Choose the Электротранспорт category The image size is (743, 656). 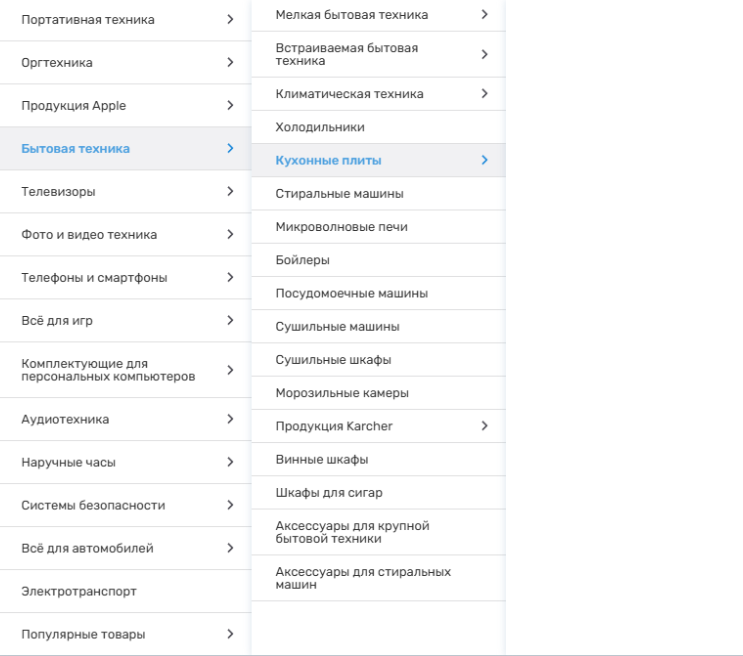(x=79, y=591)
